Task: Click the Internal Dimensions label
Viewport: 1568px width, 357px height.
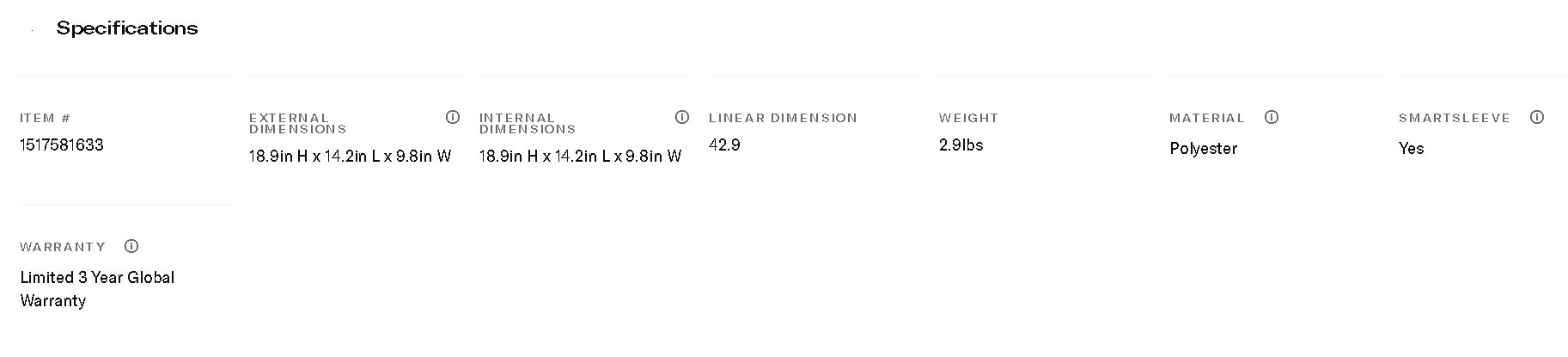Action: pyautogui.click(x=527, y=123)
